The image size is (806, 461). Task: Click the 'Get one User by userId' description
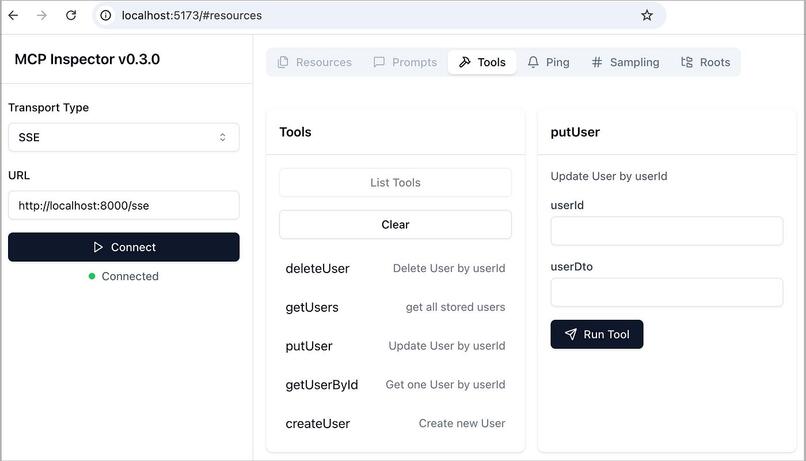click(445, 384)
